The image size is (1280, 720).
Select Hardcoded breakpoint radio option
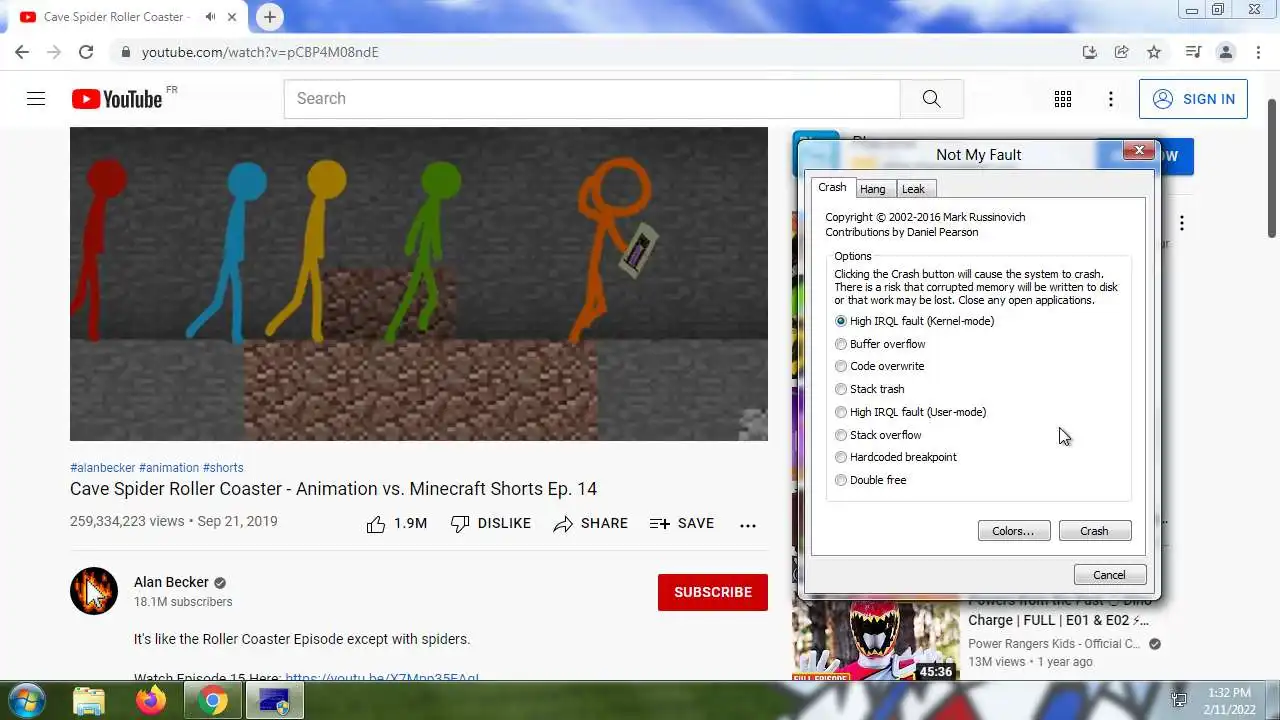coord(896,457)
